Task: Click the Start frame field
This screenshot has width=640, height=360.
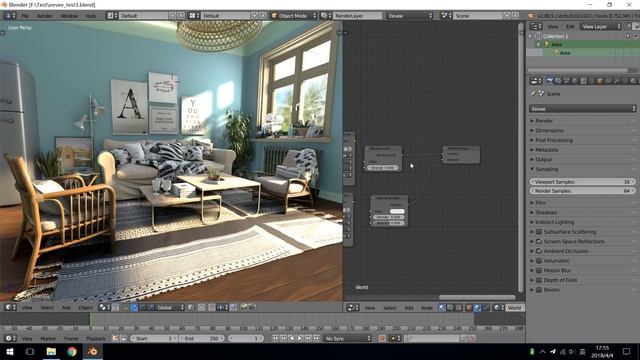Action: [x=154, y=338]
